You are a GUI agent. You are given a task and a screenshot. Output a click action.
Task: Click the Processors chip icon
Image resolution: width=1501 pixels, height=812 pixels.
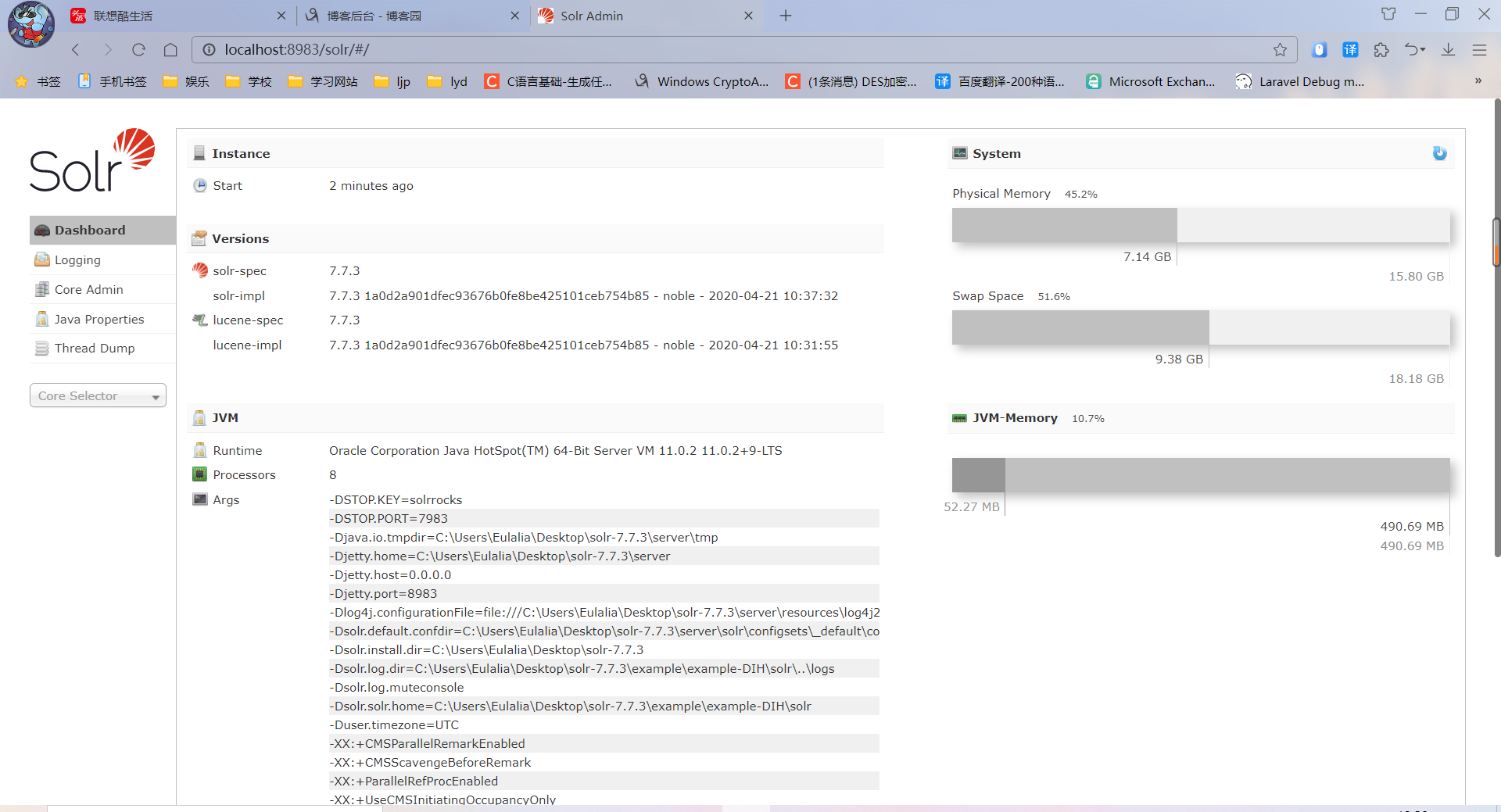click(199, 474)
